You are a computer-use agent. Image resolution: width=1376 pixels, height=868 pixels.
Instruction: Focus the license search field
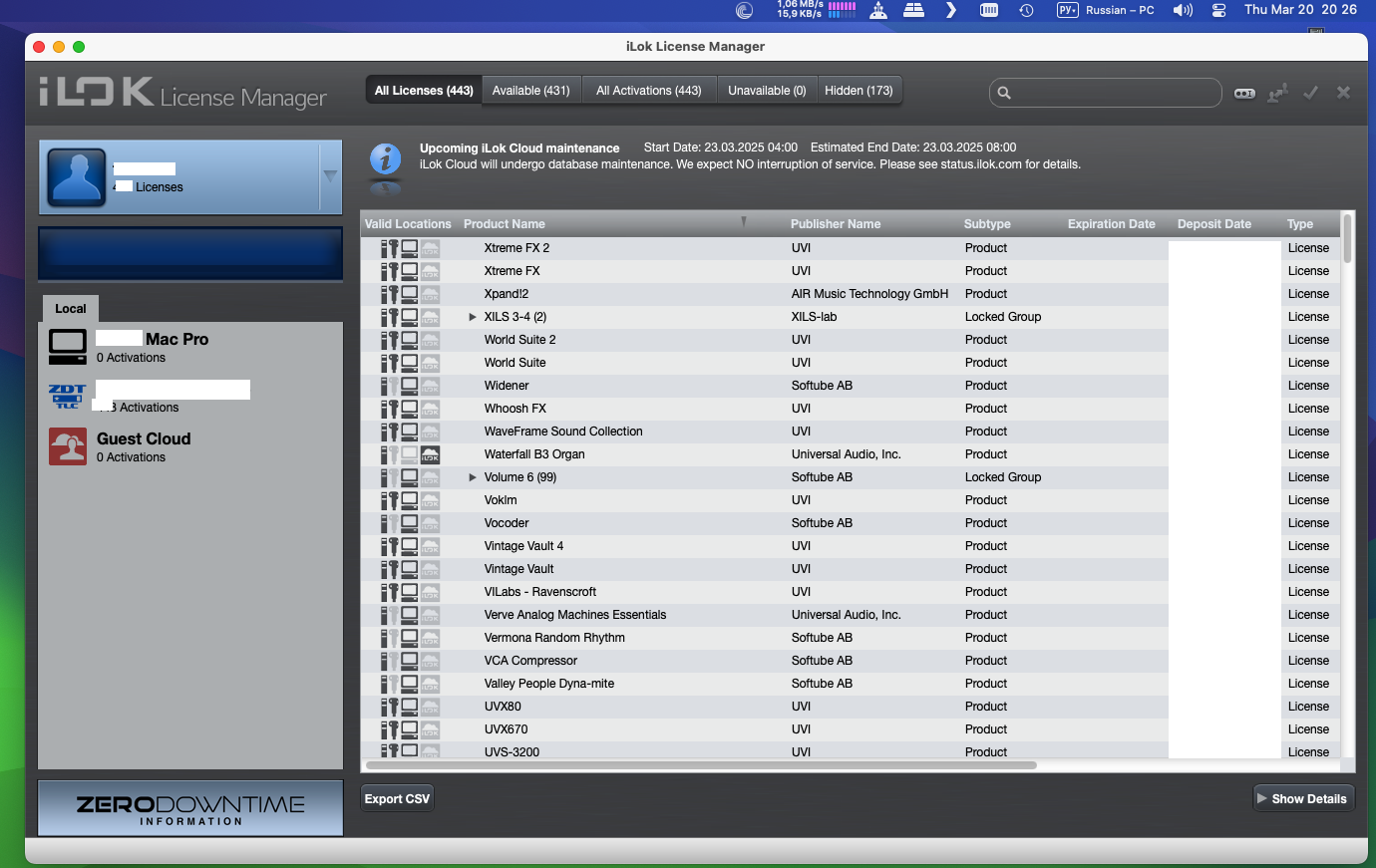(x=1105, y=93)
